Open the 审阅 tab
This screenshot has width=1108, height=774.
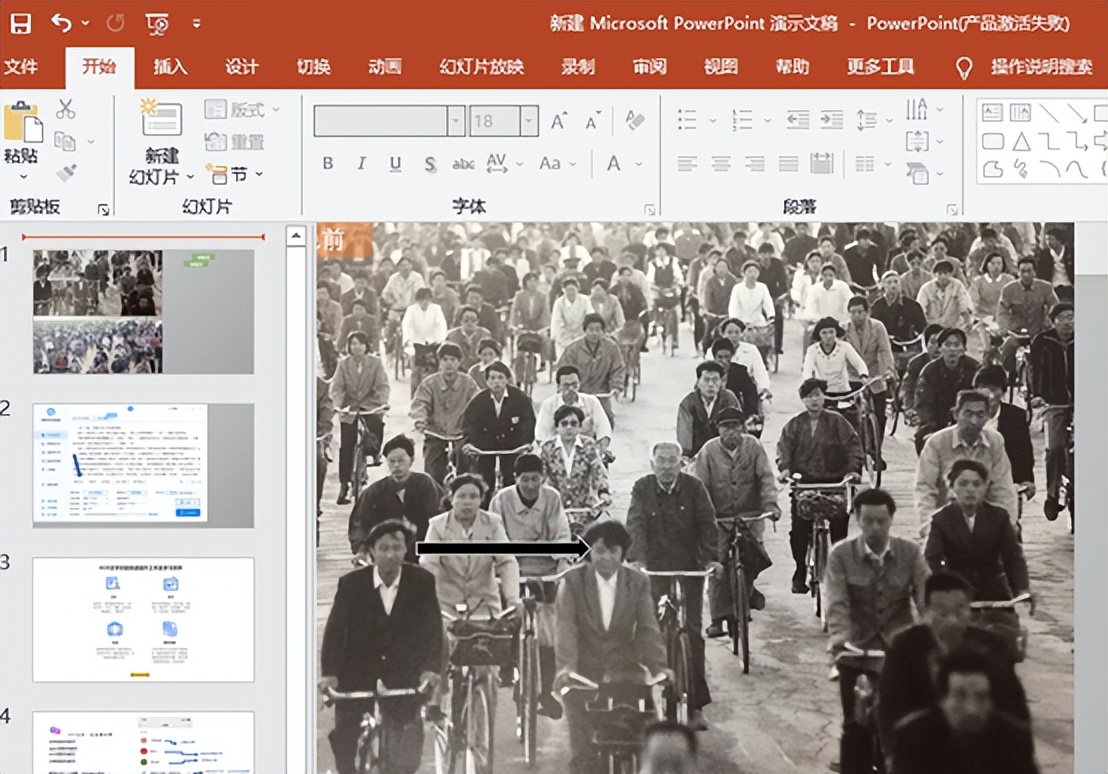(x=649, y=67)
